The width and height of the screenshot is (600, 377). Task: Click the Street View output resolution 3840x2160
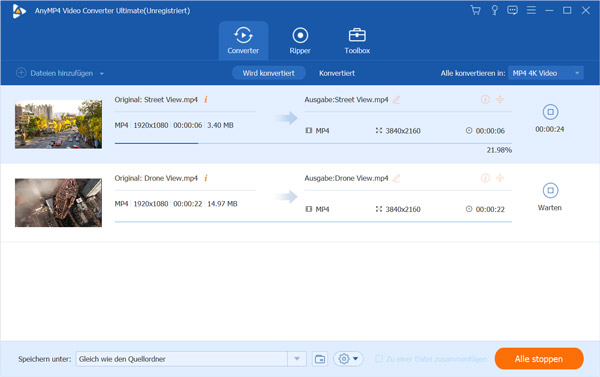403,131
